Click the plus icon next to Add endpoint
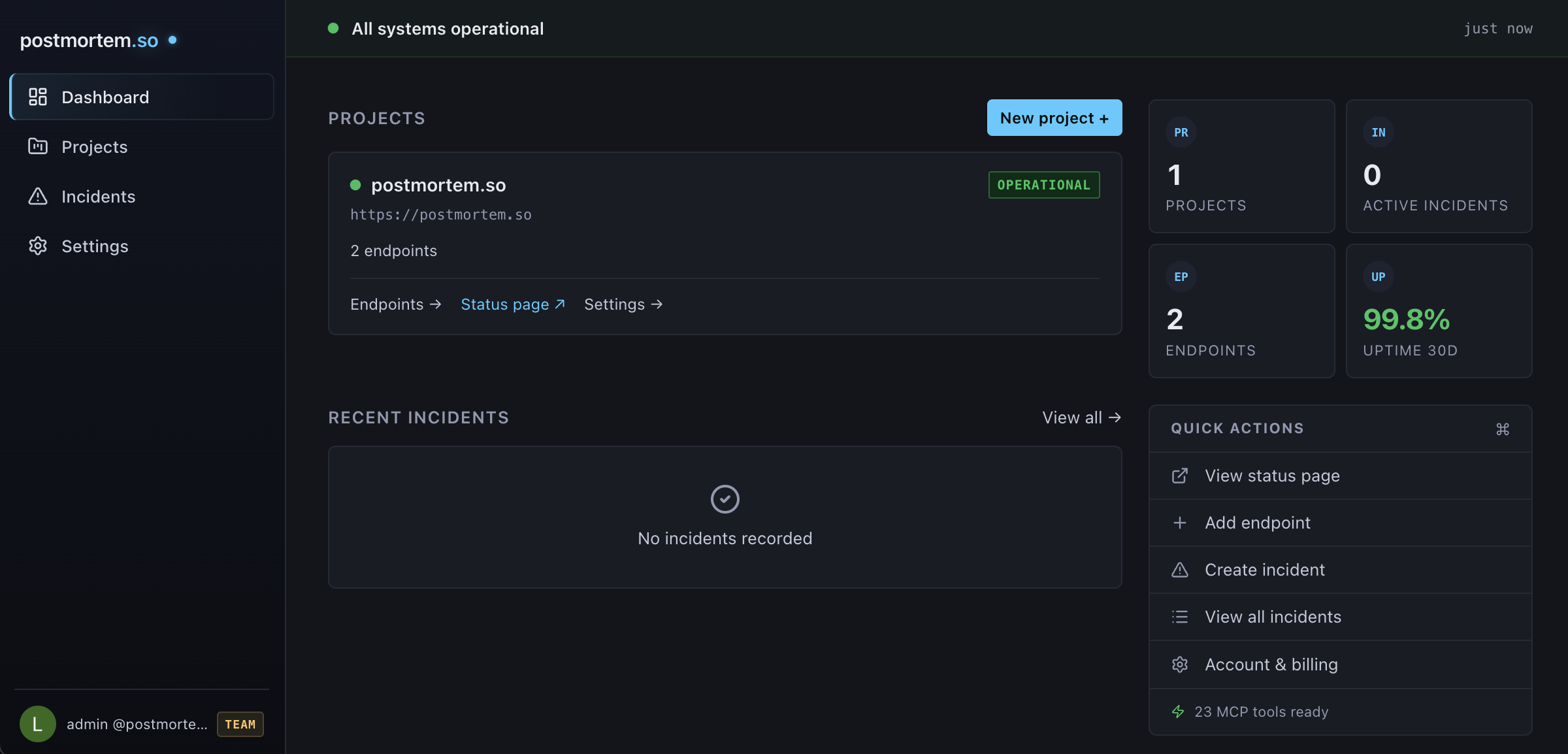This screenshot has height=754, width=1568. pyautogui.click(x=1180, y=523)
